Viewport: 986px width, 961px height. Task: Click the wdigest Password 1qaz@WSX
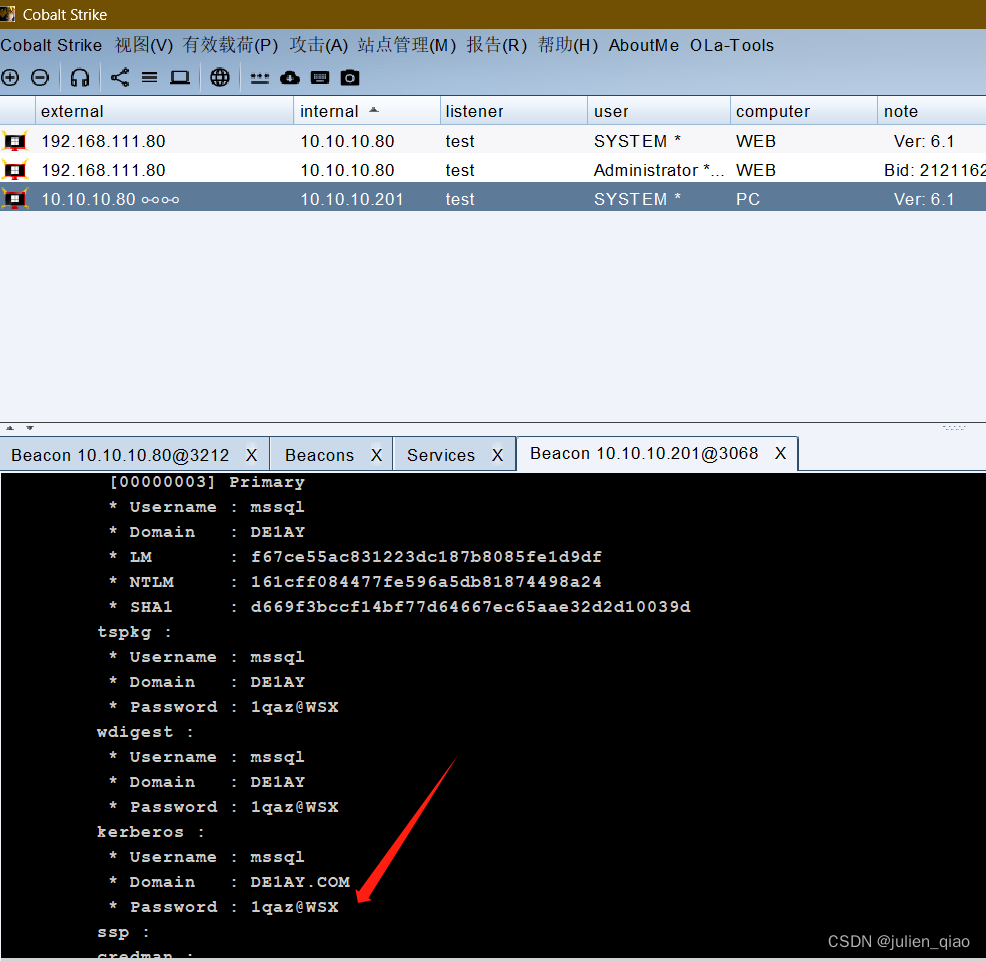[294, 807]
